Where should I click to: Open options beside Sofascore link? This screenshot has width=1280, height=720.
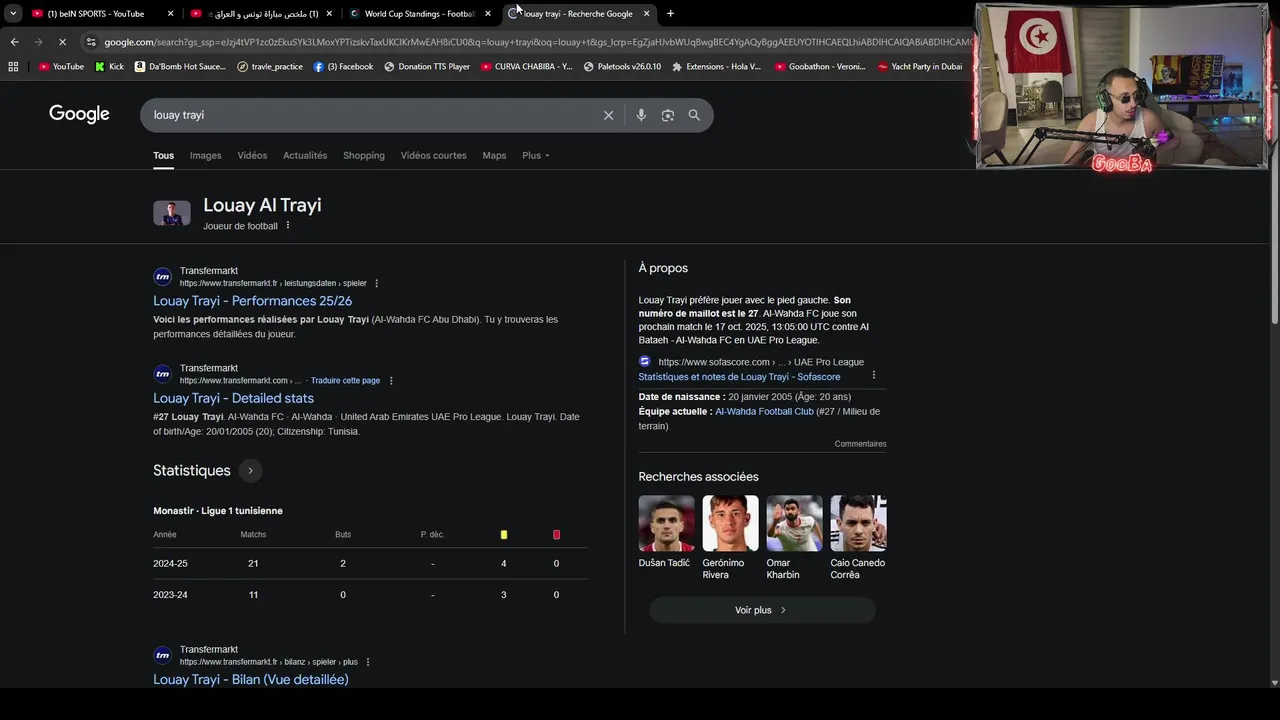(873, 375)
